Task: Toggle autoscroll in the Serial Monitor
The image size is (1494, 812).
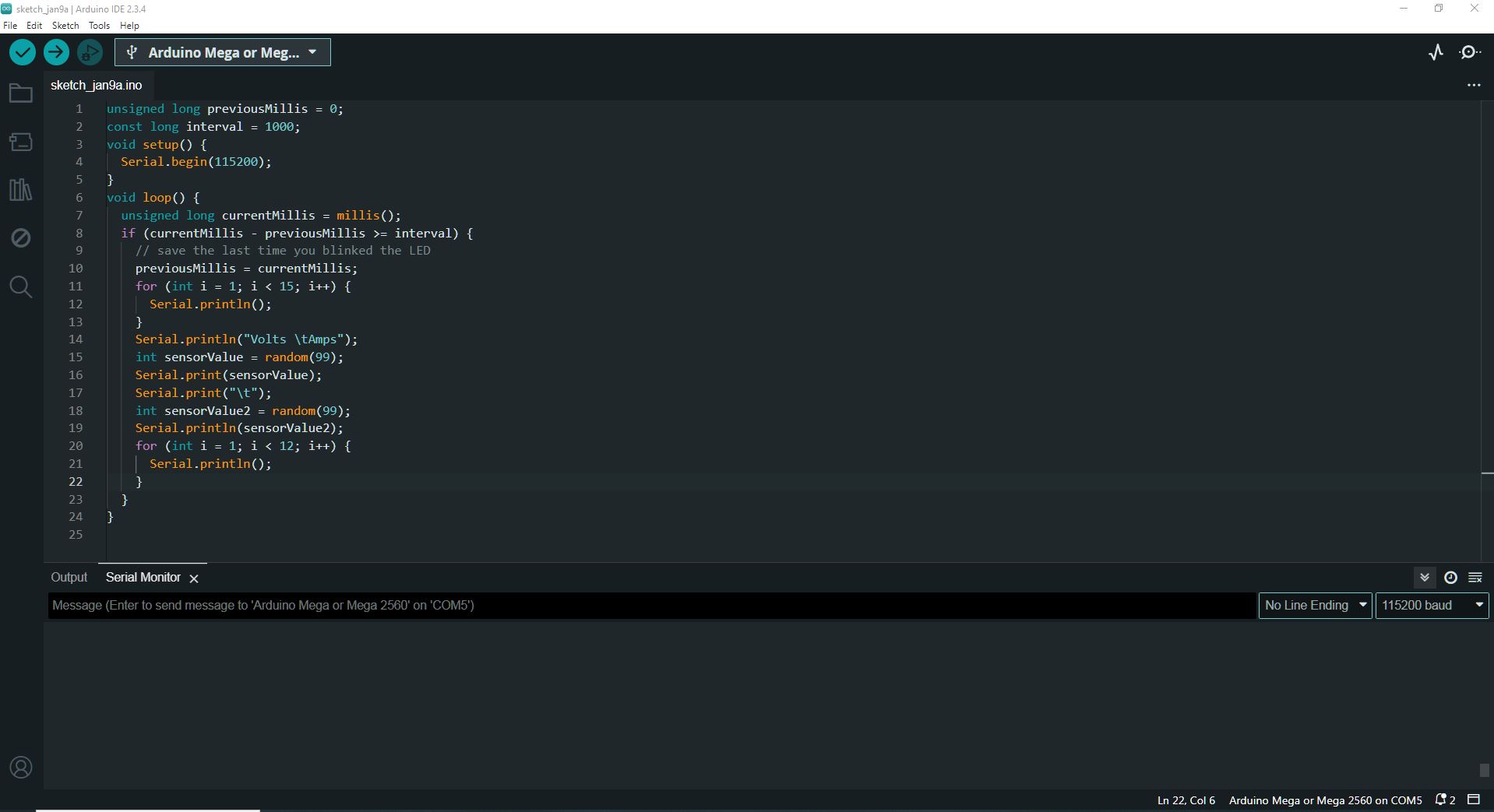Action: click(x=1424, y=577)
